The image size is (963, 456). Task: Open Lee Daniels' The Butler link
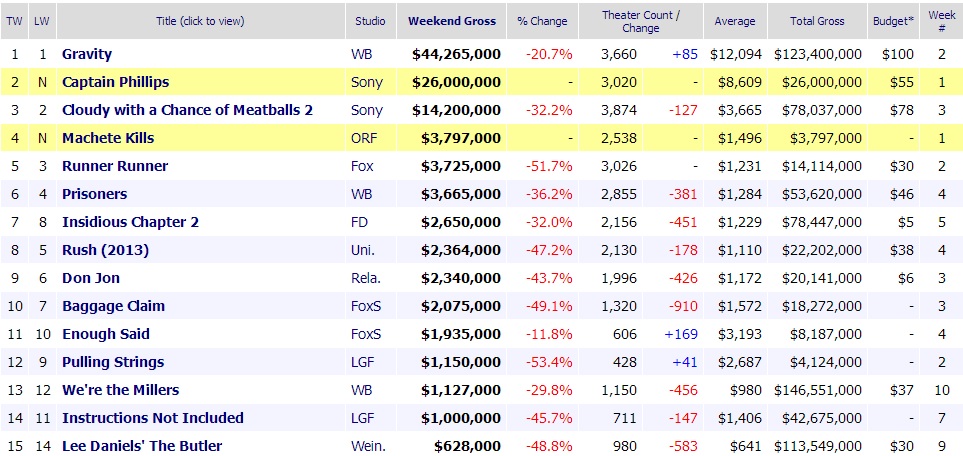[x=142, y=446]
